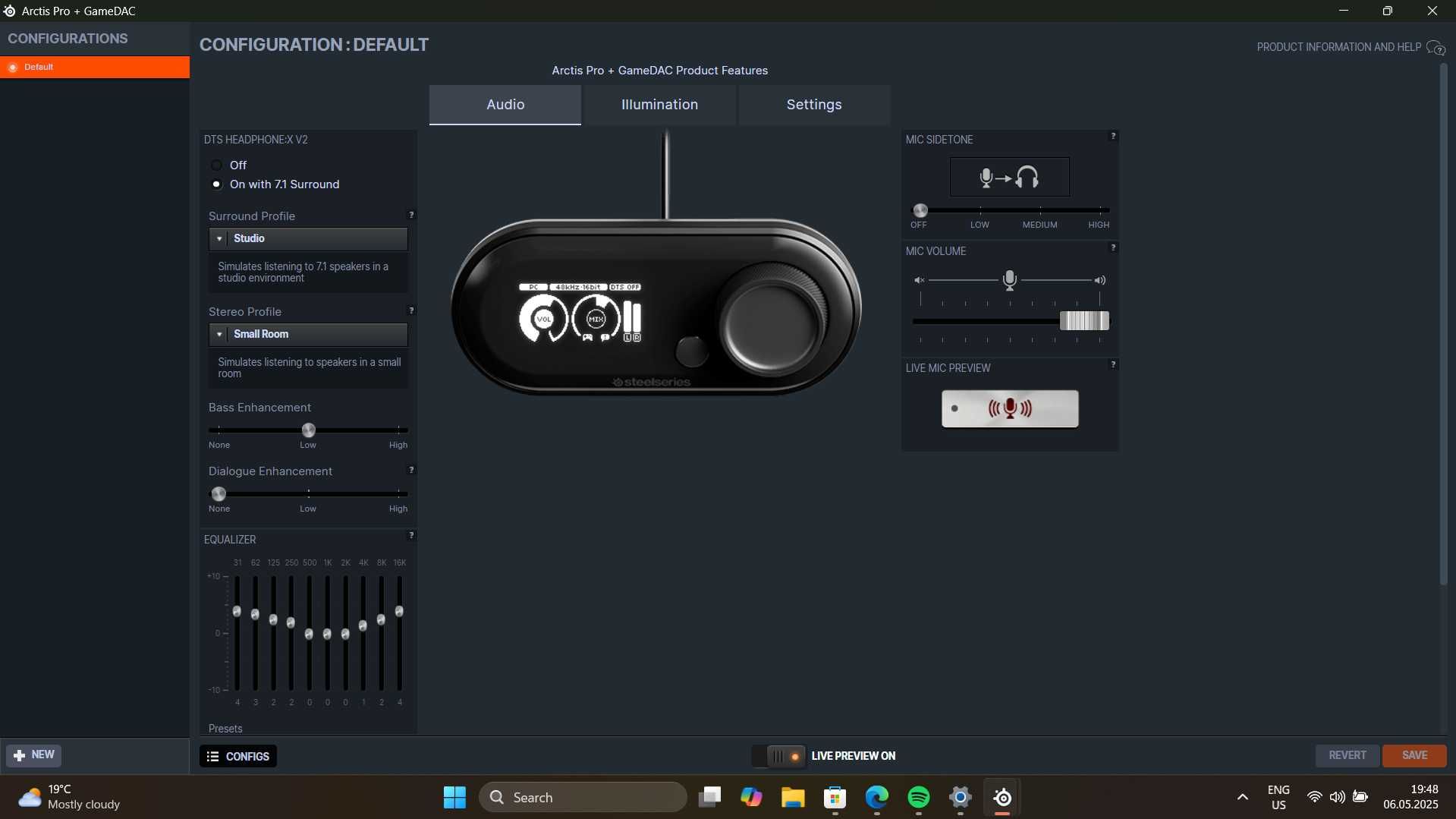Click the taskbar Search box
Viewport: 1456px width, 819px height.
[583, 797]
